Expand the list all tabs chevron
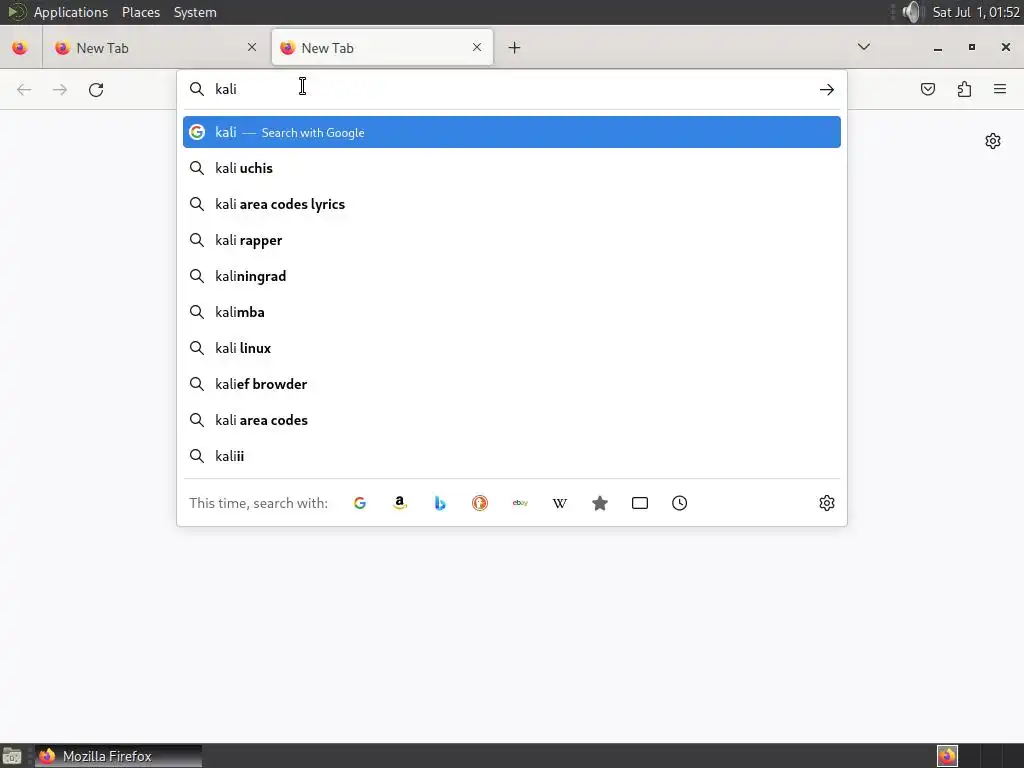This screenshot has width=1024, height=768. click(x=863, y=47)
